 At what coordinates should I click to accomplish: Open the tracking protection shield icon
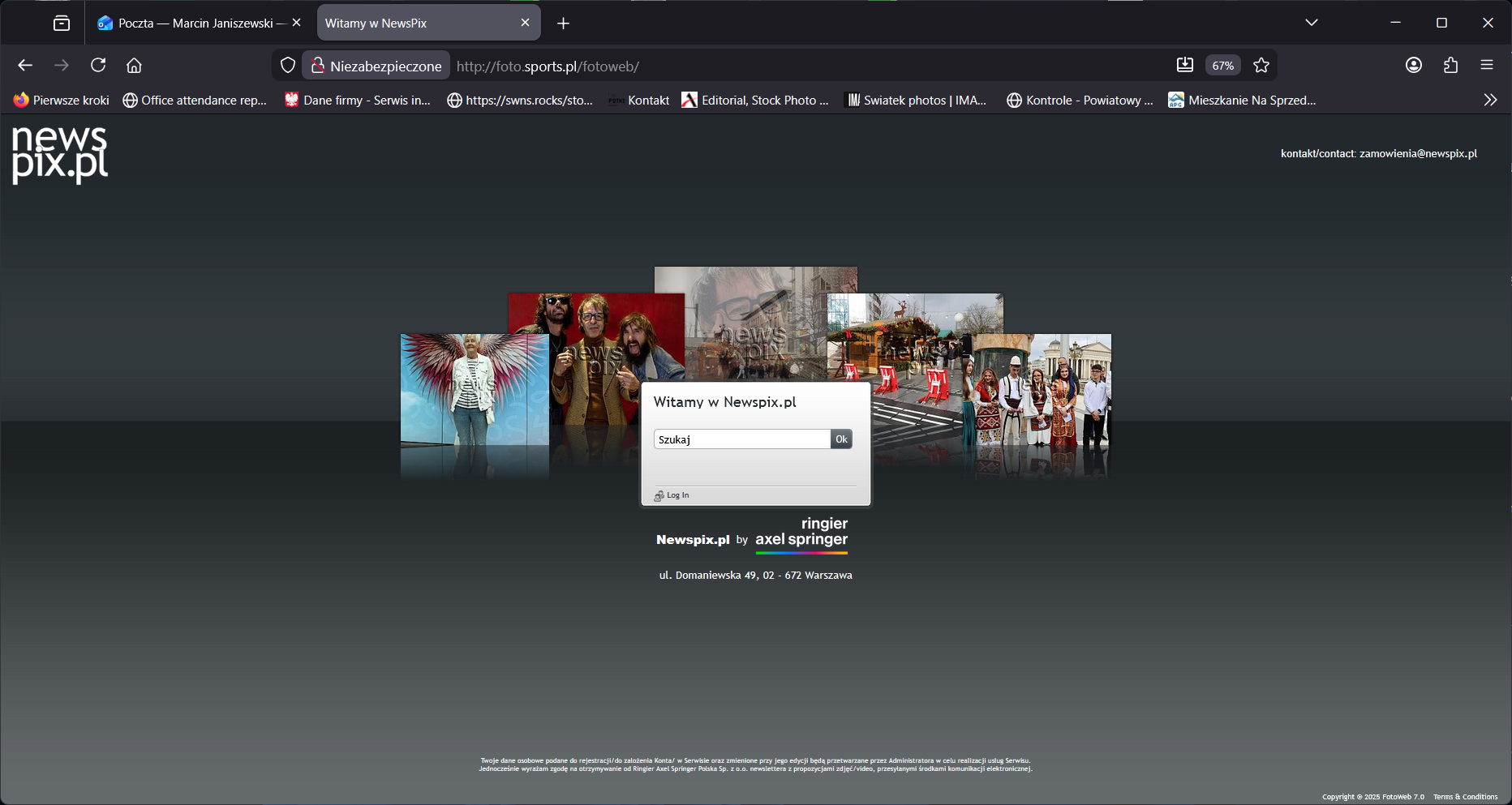(287, 66)
